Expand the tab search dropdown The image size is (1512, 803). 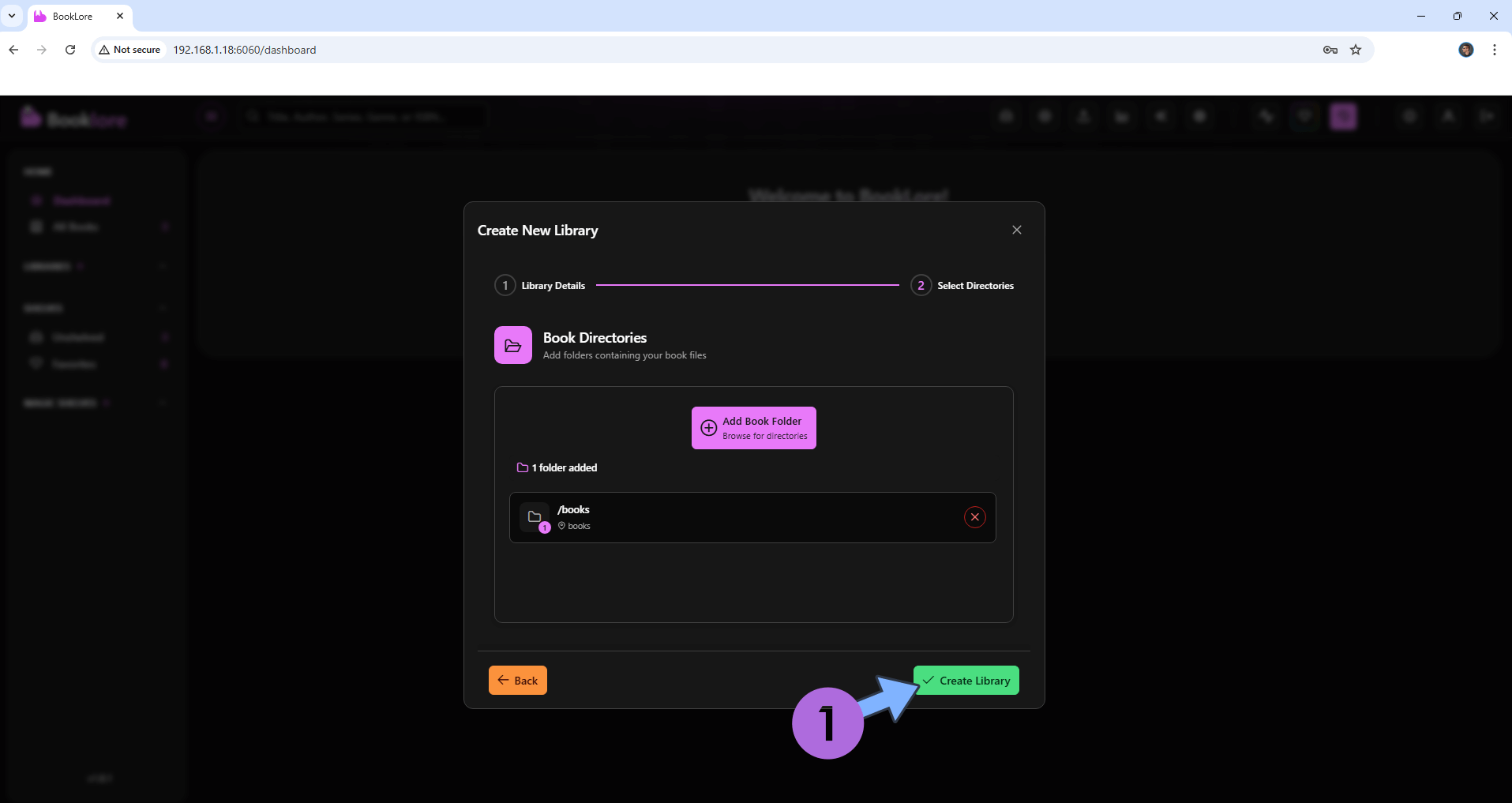click(x=12, y=16)
